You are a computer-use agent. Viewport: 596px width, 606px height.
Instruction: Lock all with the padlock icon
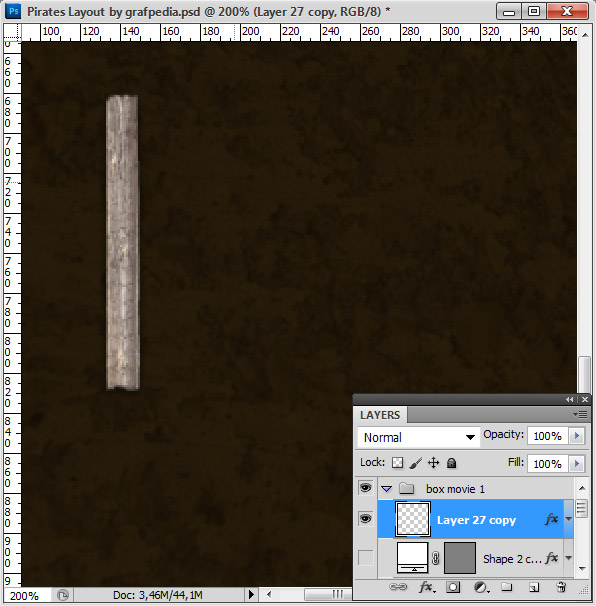[451, 463]
